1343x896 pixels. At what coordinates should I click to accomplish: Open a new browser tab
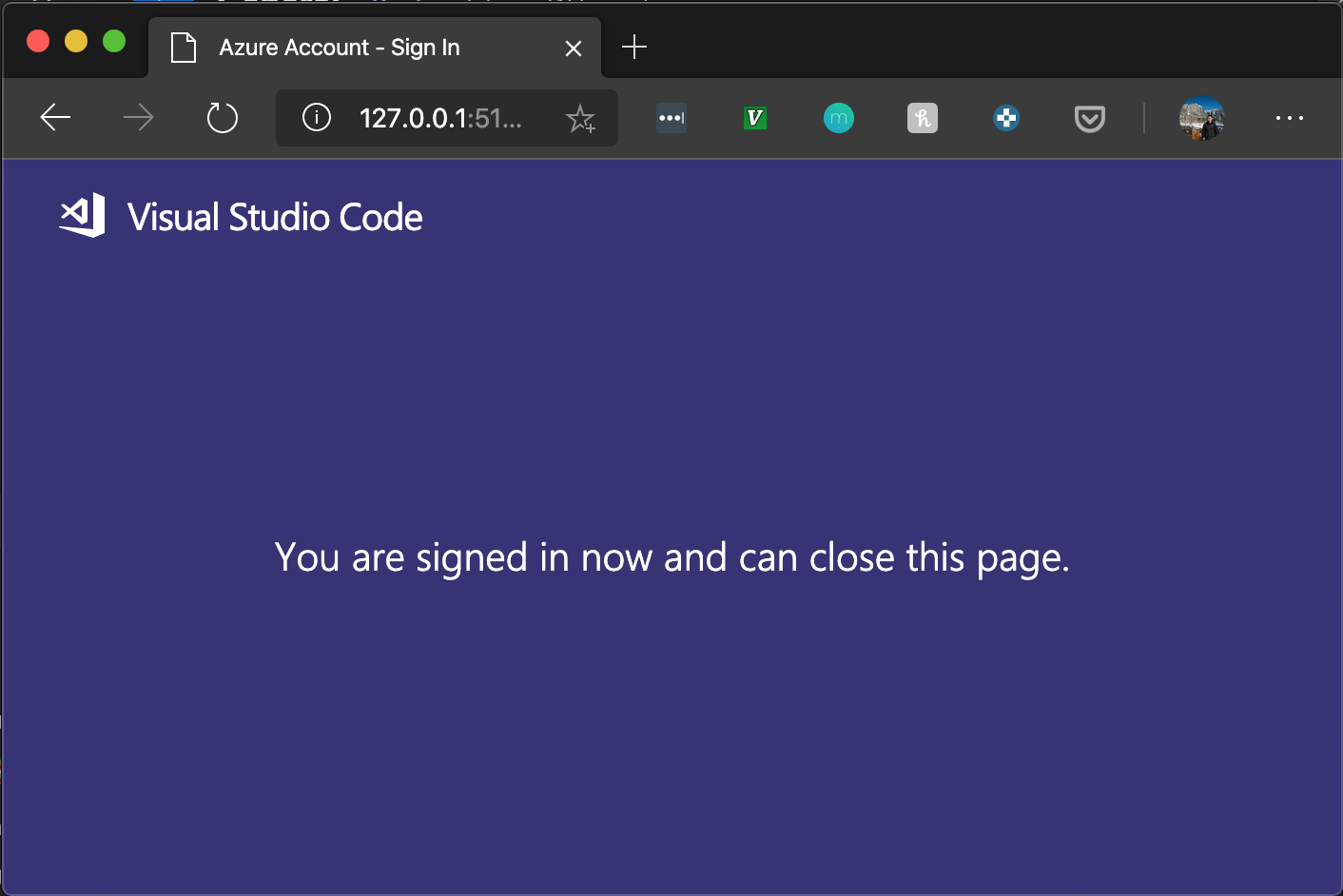click(x=634, y=47)
